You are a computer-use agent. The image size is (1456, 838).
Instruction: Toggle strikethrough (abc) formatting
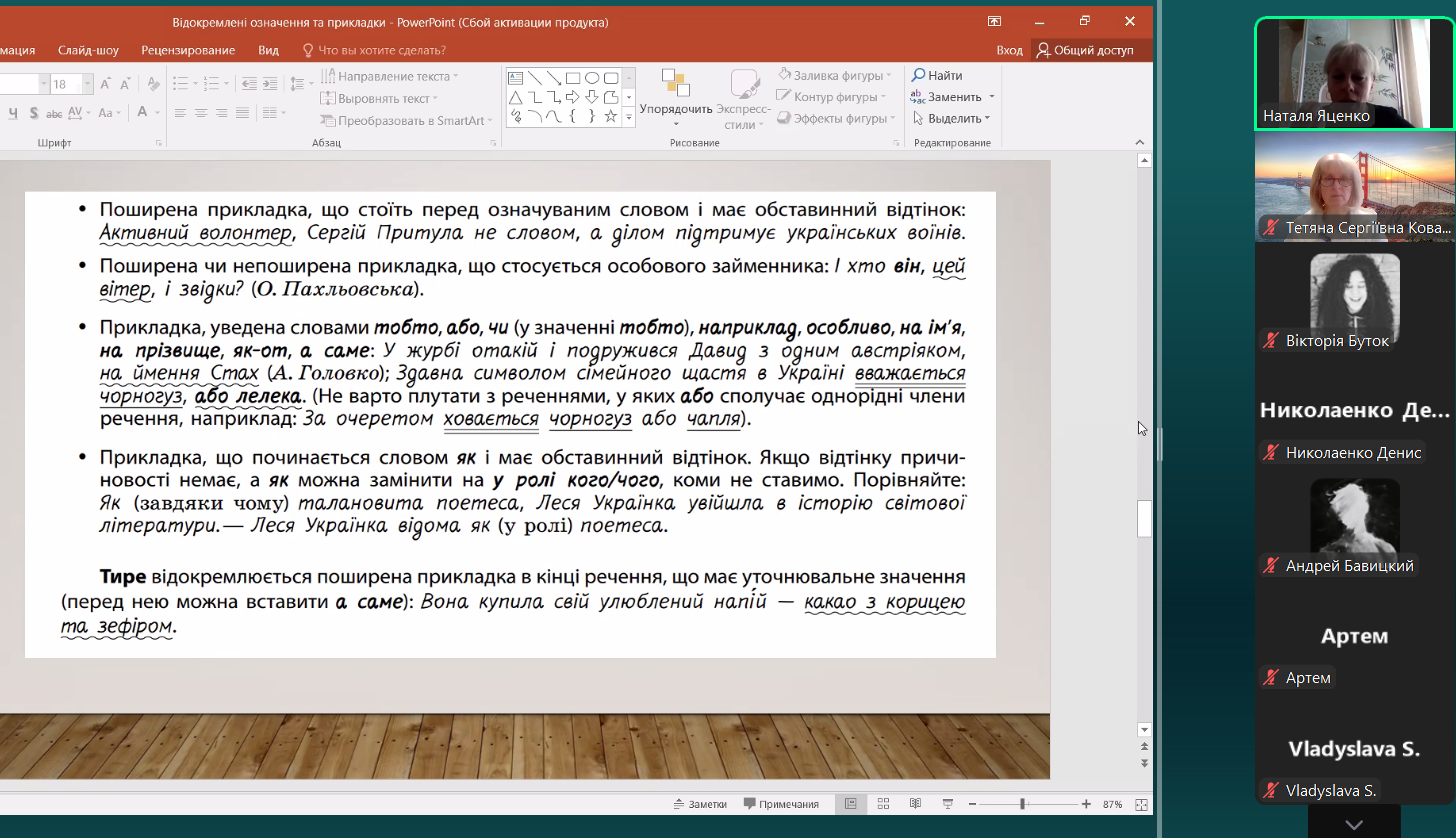tap(56, 113)
